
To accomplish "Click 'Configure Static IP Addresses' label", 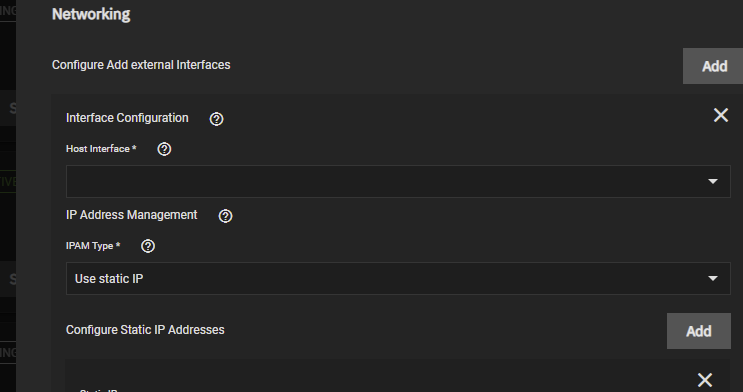I will tap(145, 330).
